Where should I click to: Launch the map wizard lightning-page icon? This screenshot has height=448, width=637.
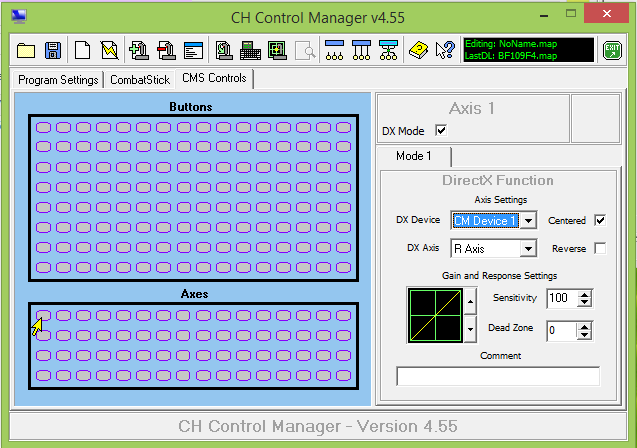(x=110, y=51)
